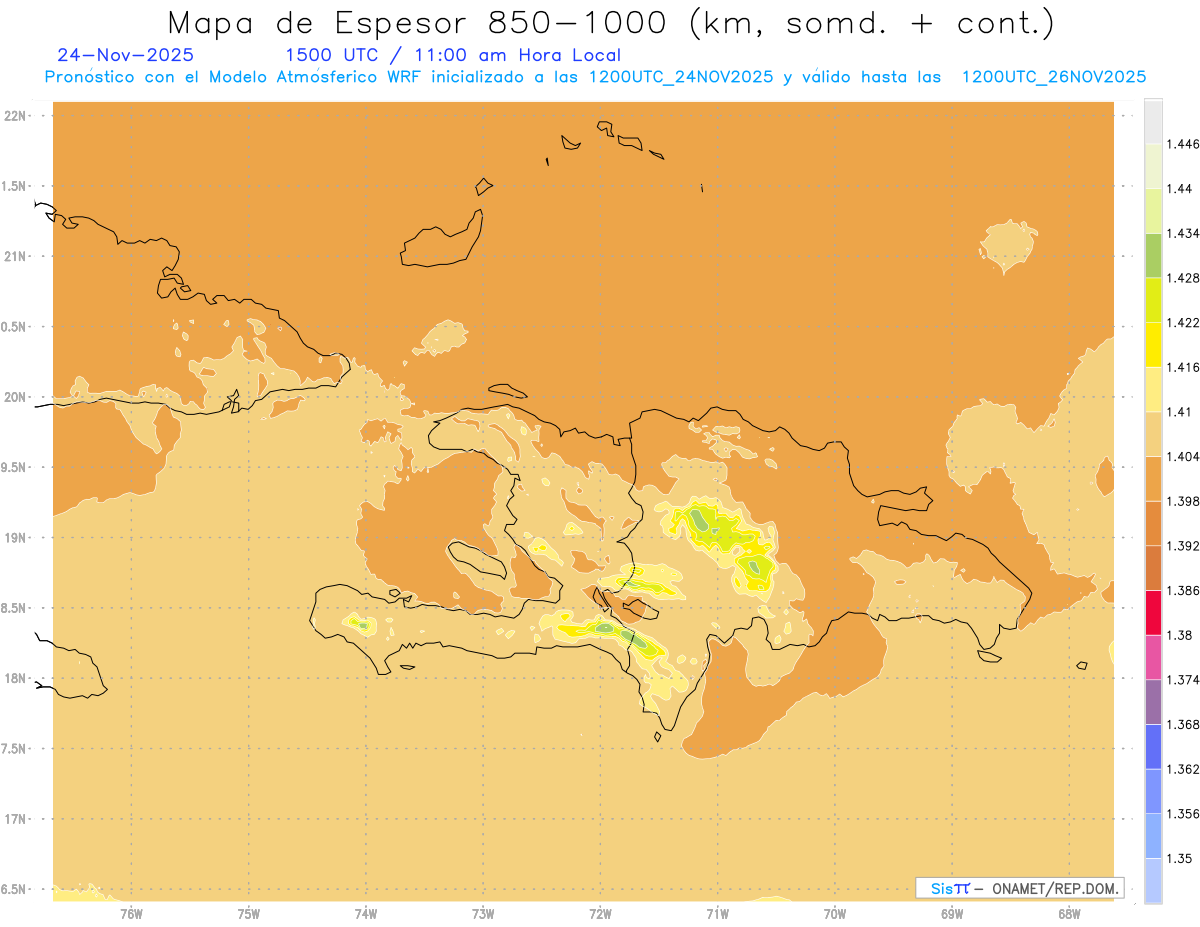Click the legend value 1.374
This screenshot has height=927, width=1200.
point(1183,680)
